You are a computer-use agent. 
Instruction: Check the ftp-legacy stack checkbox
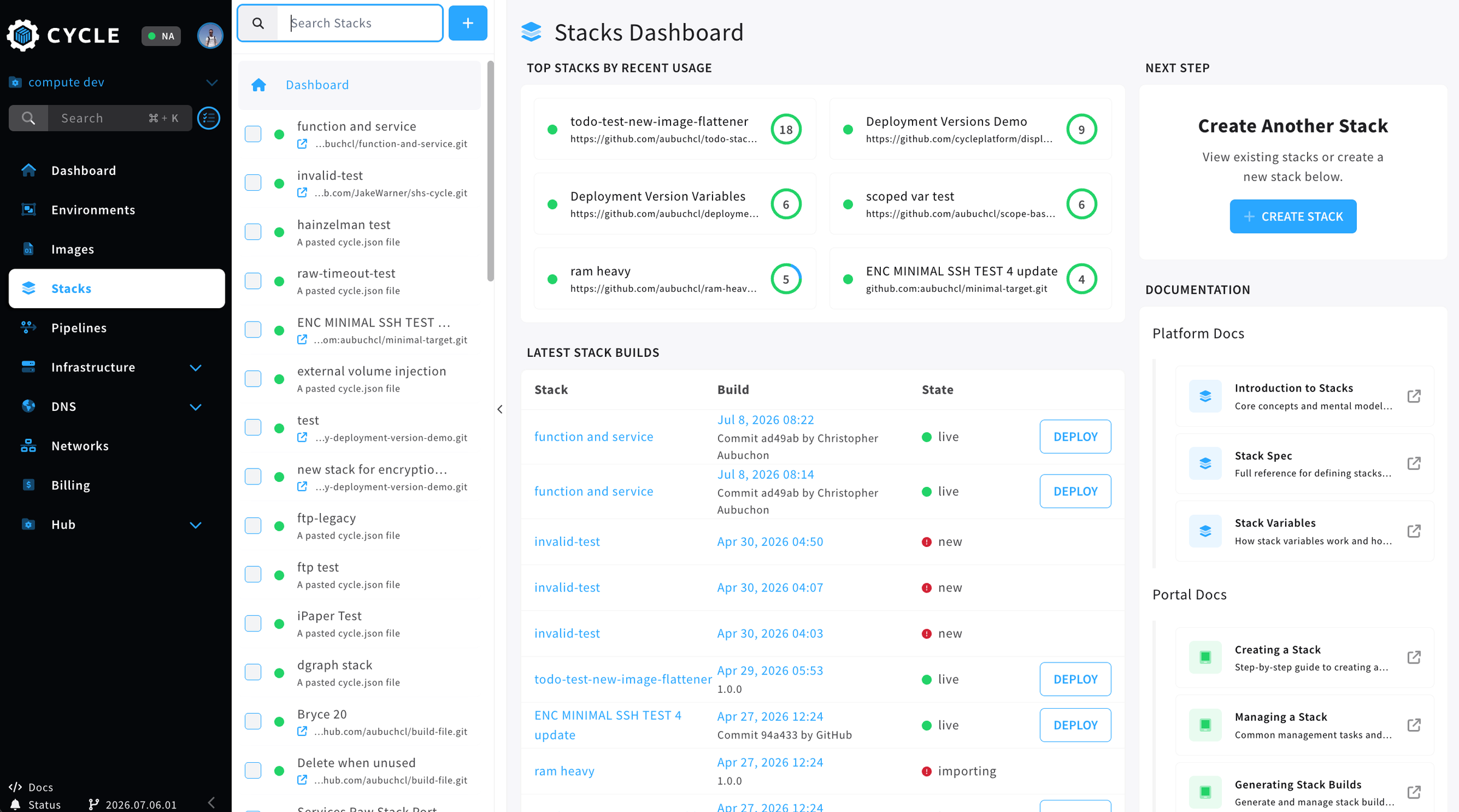click(253, 526)
